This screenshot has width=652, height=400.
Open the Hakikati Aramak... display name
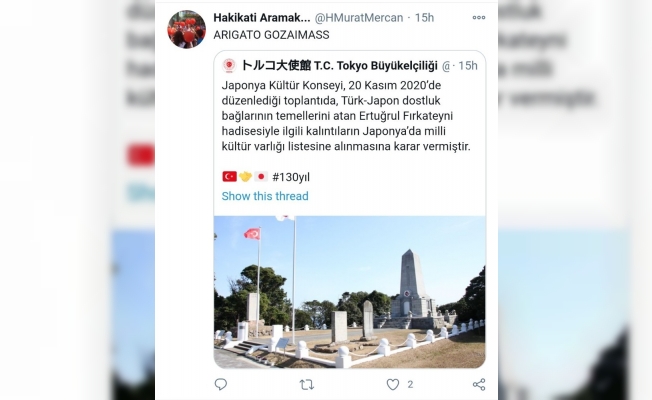click(262, 17)
